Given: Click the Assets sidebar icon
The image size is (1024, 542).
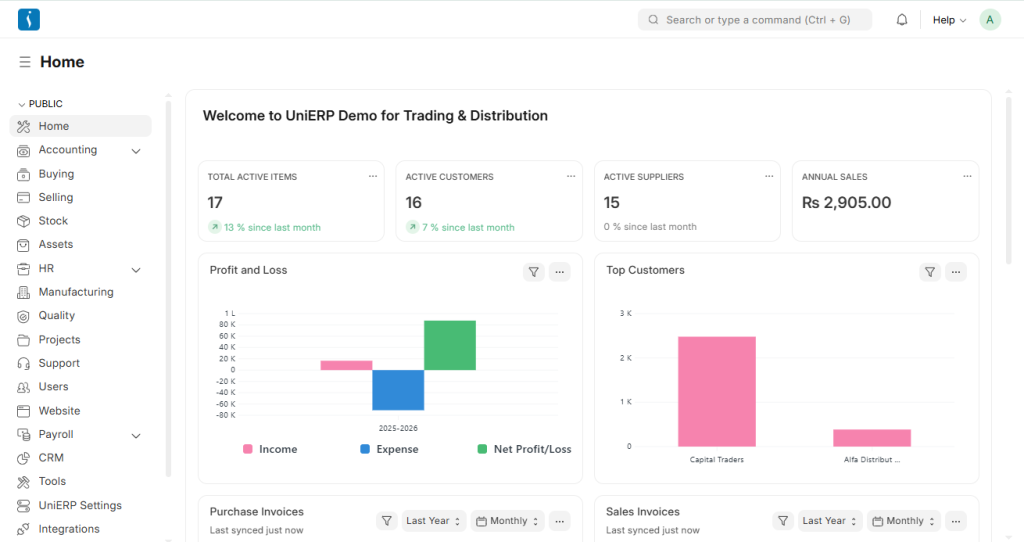Looking at the screenshot, I should (24, 245).
